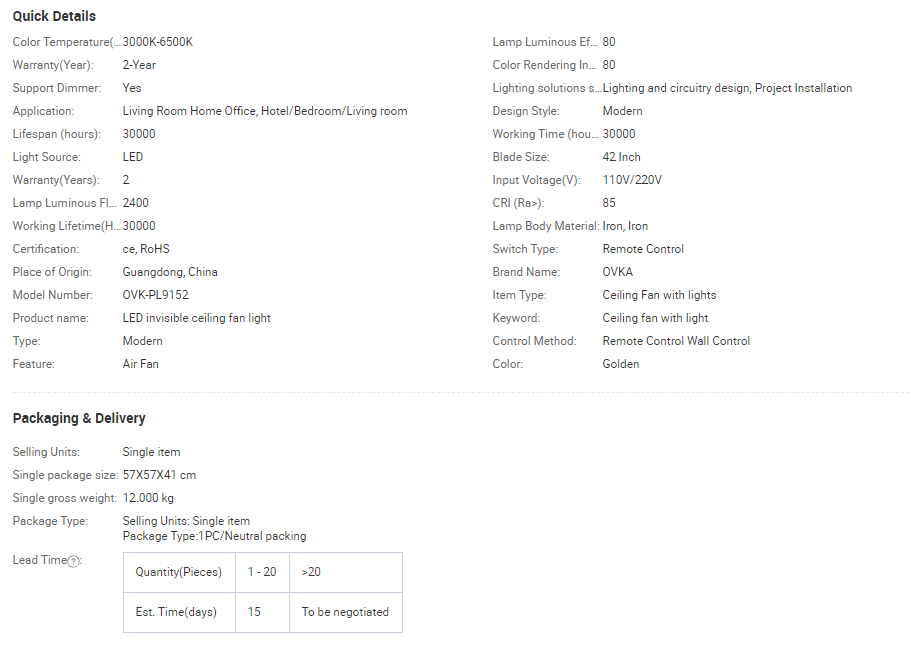Image resolution: width=911 pixels, height=652 pixels.
Task: Click the truncated Color Temperature label
Action: [x=67, y=42]
